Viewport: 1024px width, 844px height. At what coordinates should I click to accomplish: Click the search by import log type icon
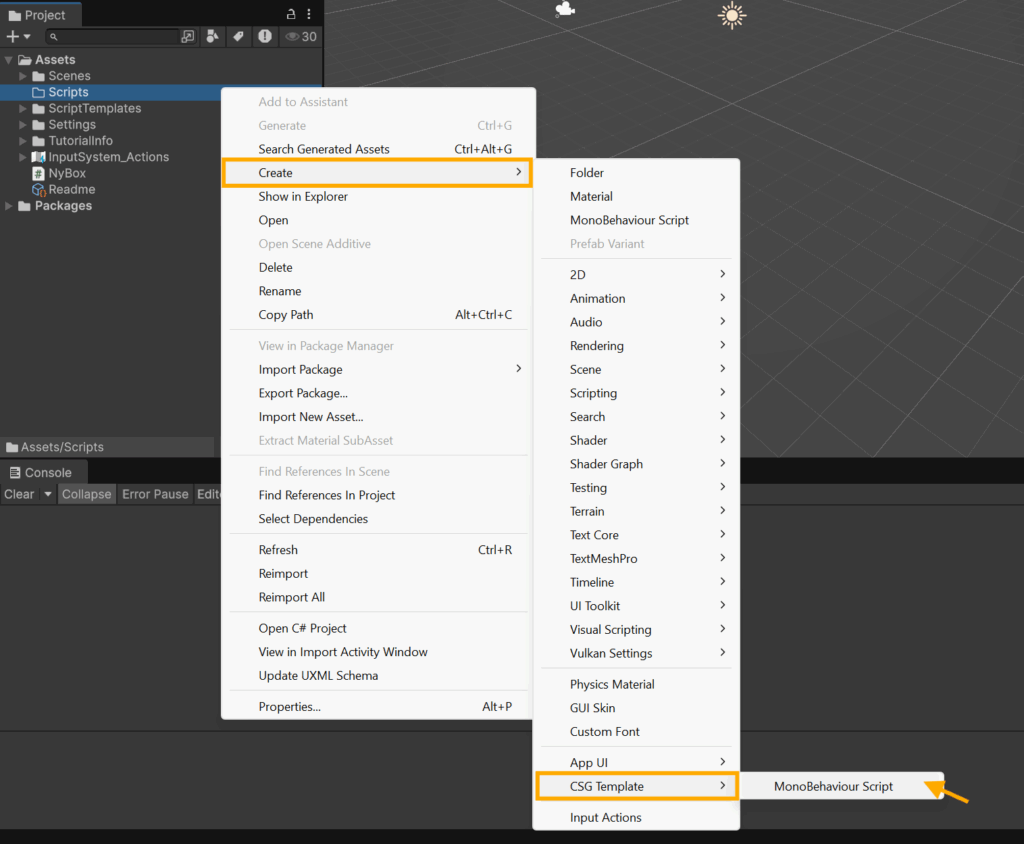[264, 37]
